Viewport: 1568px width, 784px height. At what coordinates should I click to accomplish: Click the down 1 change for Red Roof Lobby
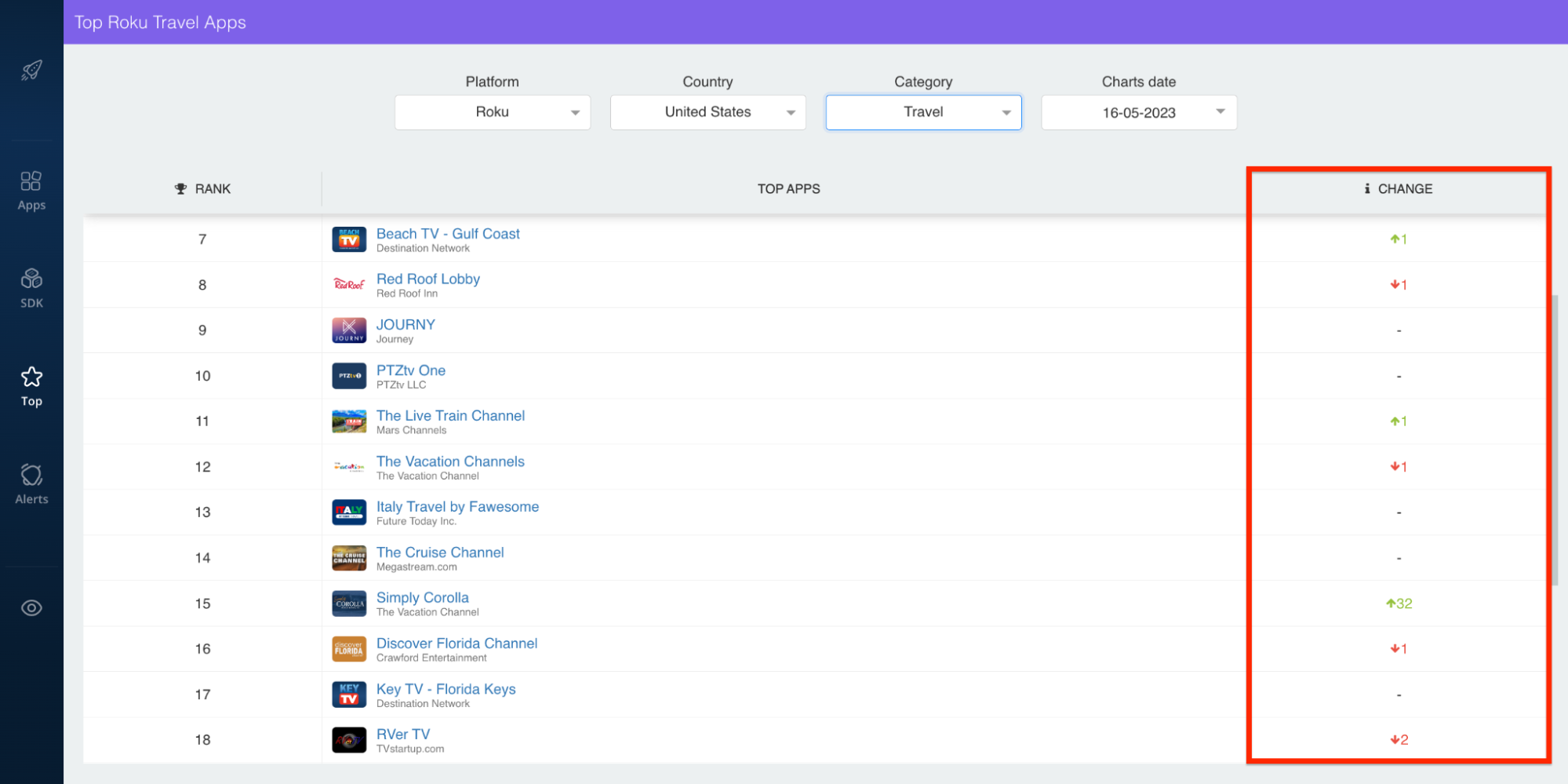click(x=1399, y=285)
